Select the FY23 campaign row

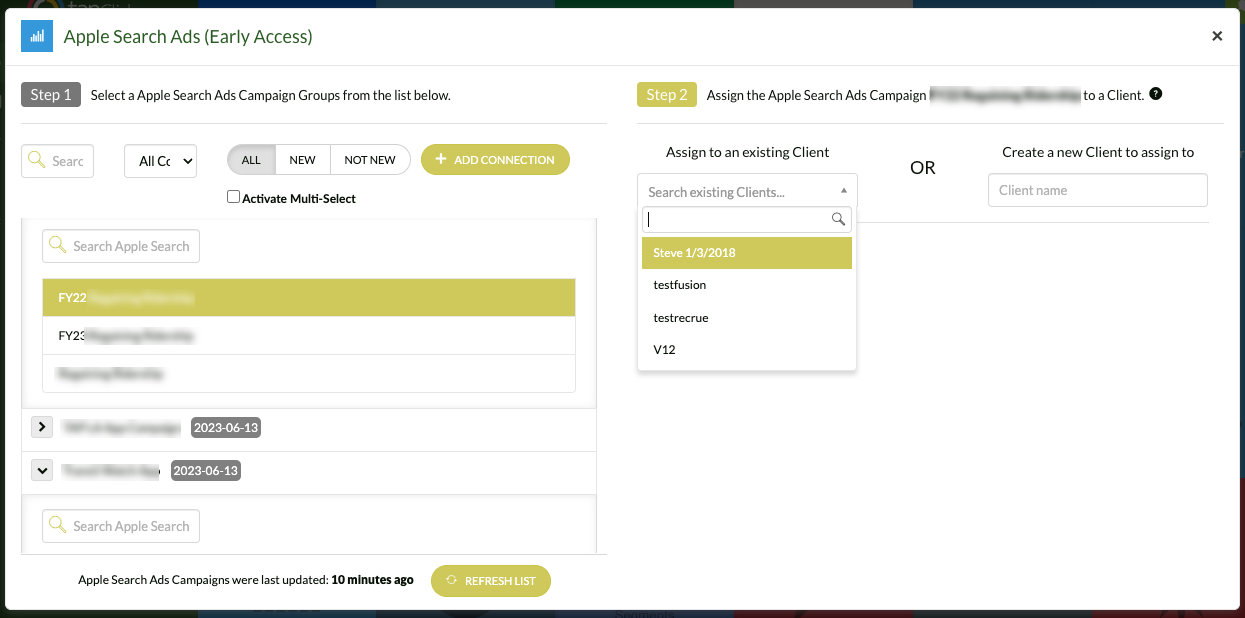(x=309, y=336)
